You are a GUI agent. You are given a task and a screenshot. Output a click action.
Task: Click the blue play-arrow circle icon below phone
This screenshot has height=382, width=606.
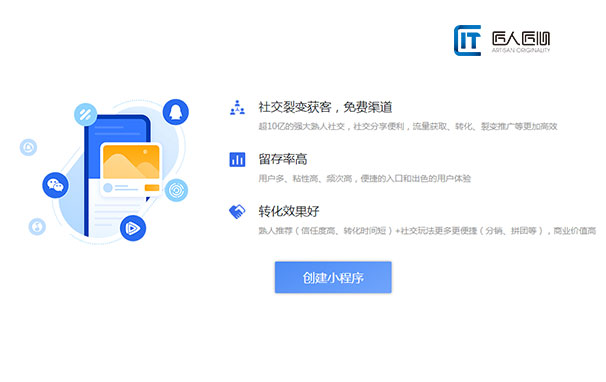point(133,228)
